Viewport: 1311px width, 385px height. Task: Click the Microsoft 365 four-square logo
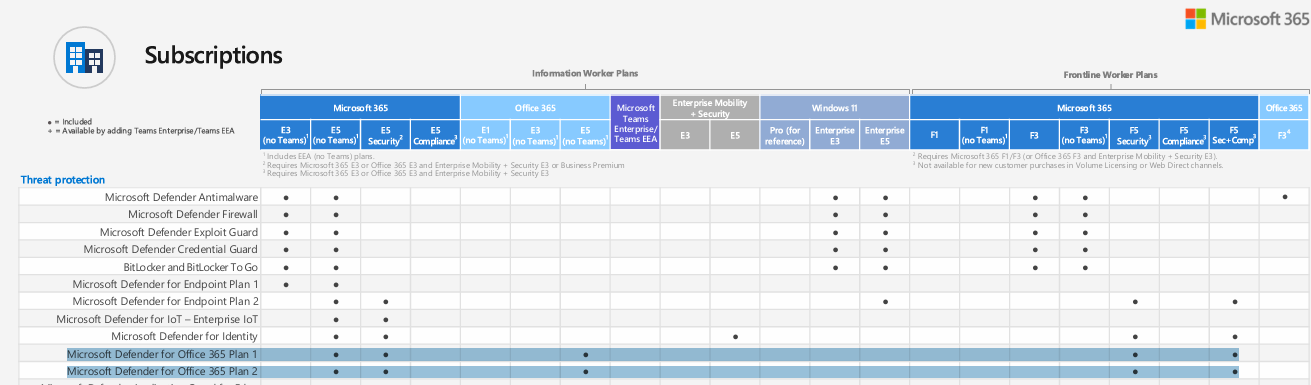click(x=1196, y=18)
